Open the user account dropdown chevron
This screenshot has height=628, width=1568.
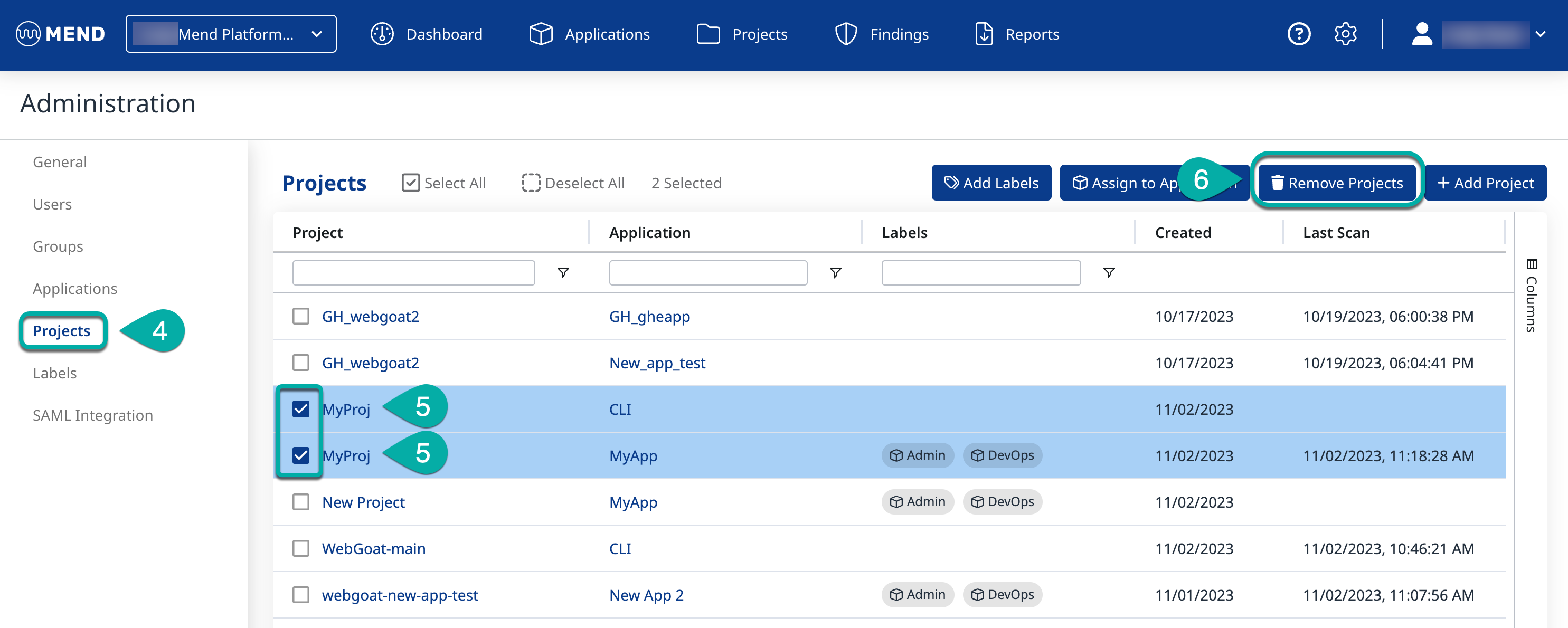tap(1540, 34)
